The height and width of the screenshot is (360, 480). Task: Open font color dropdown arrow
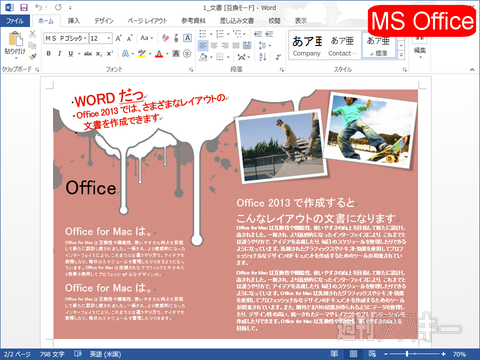point(167,54)
